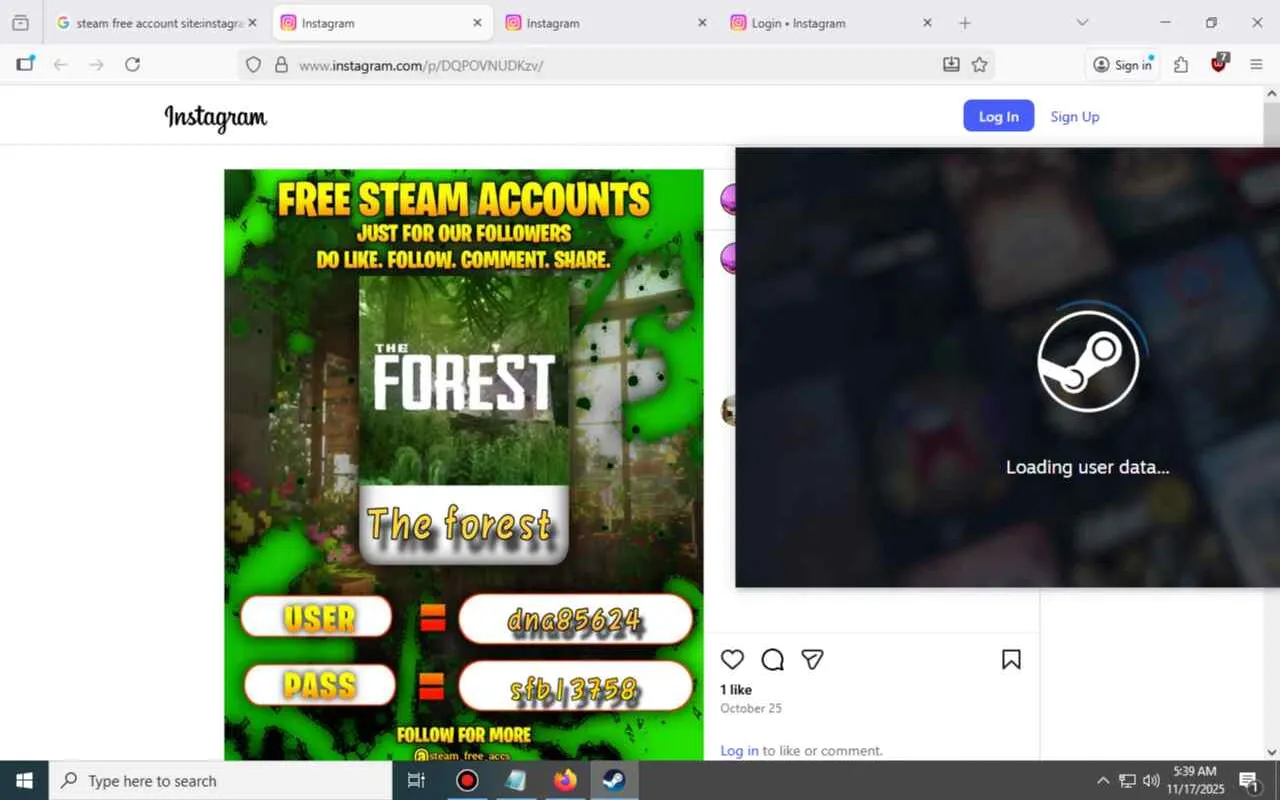Open the Firefox application menu
Image resolution: width=1280 pixels, height=800 pixels.
1256,65
